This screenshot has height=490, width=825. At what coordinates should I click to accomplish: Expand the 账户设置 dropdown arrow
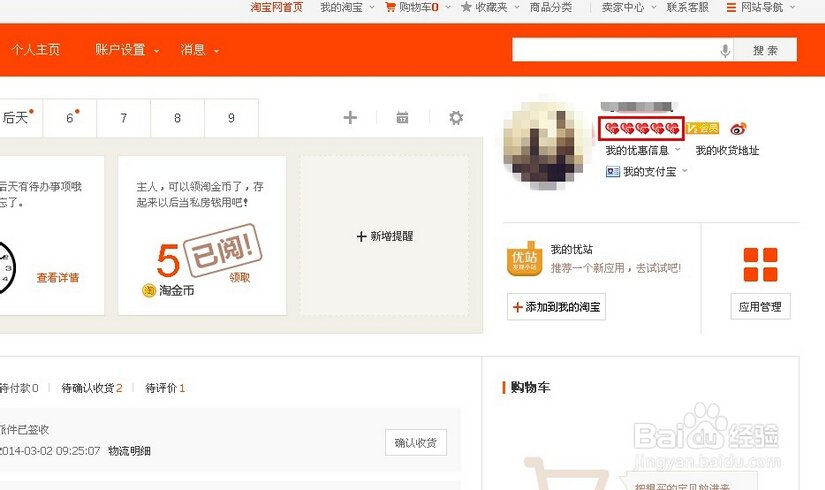pos(156,51)
